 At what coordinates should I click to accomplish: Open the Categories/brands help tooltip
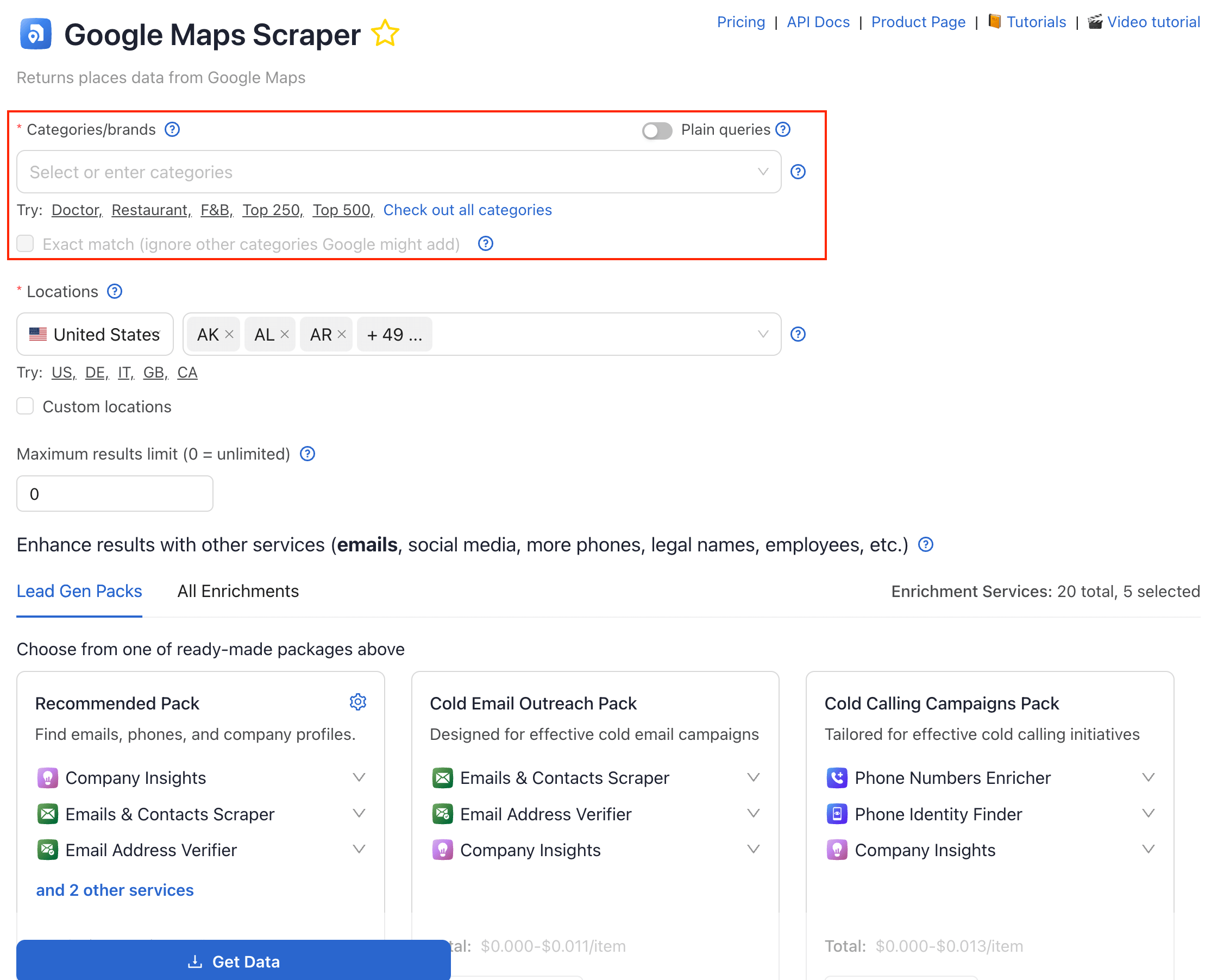click(x=172, y=129)
